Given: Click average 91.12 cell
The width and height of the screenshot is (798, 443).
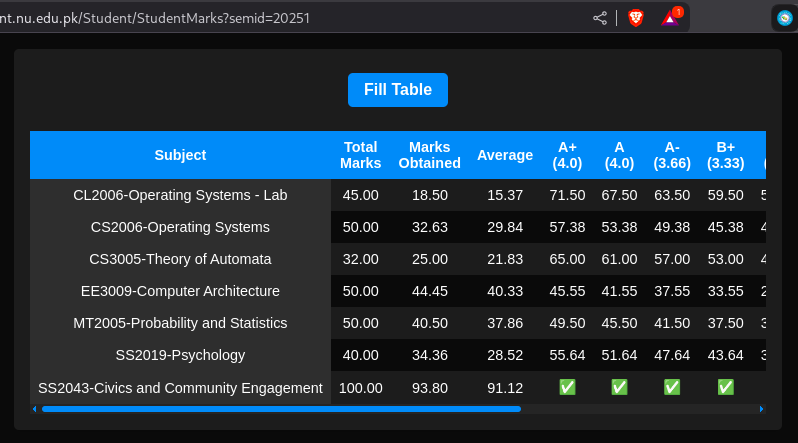Looking at the screenshot, I should point(505,388).
